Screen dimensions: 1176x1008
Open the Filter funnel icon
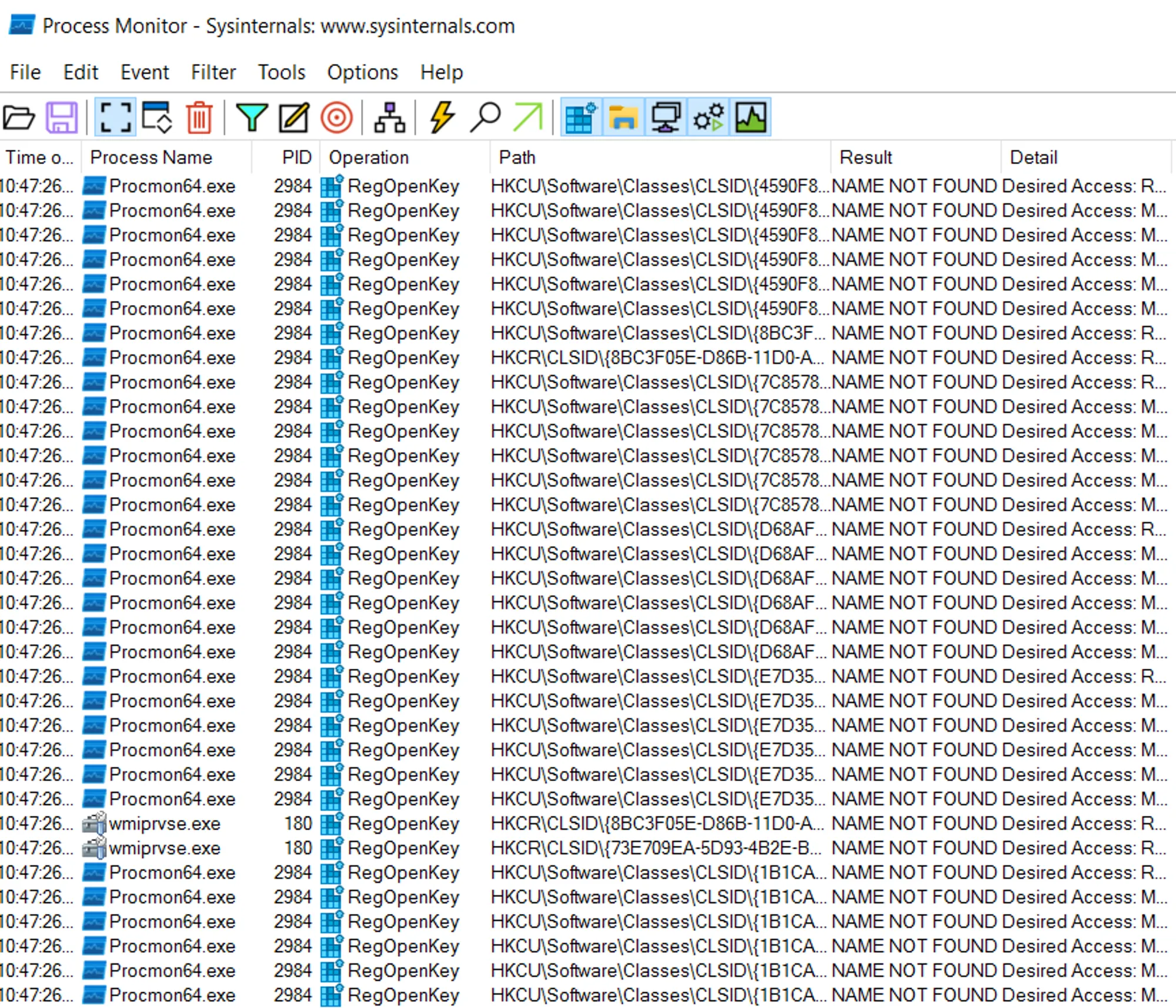252,118
